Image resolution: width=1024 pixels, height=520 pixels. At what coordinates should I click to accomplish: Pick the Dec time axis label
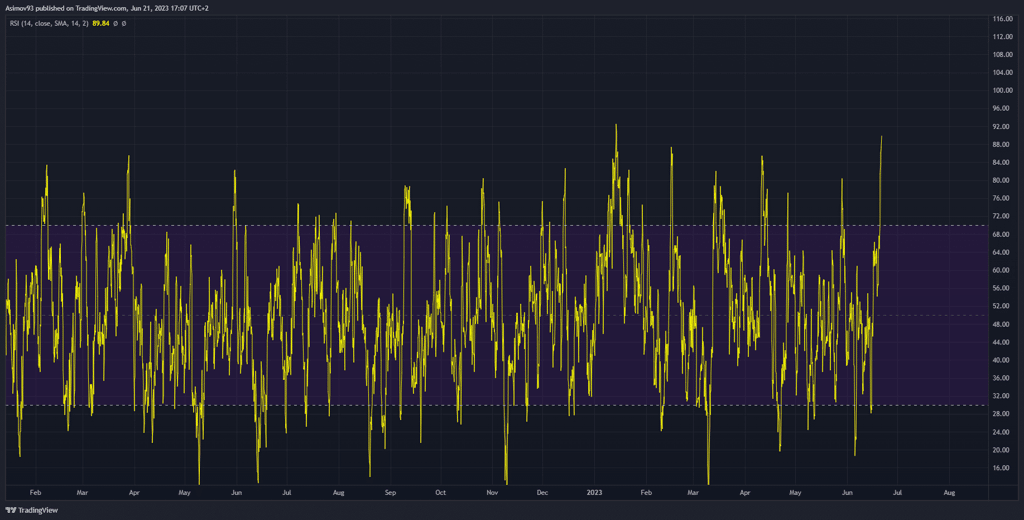[x=543, y=493]
